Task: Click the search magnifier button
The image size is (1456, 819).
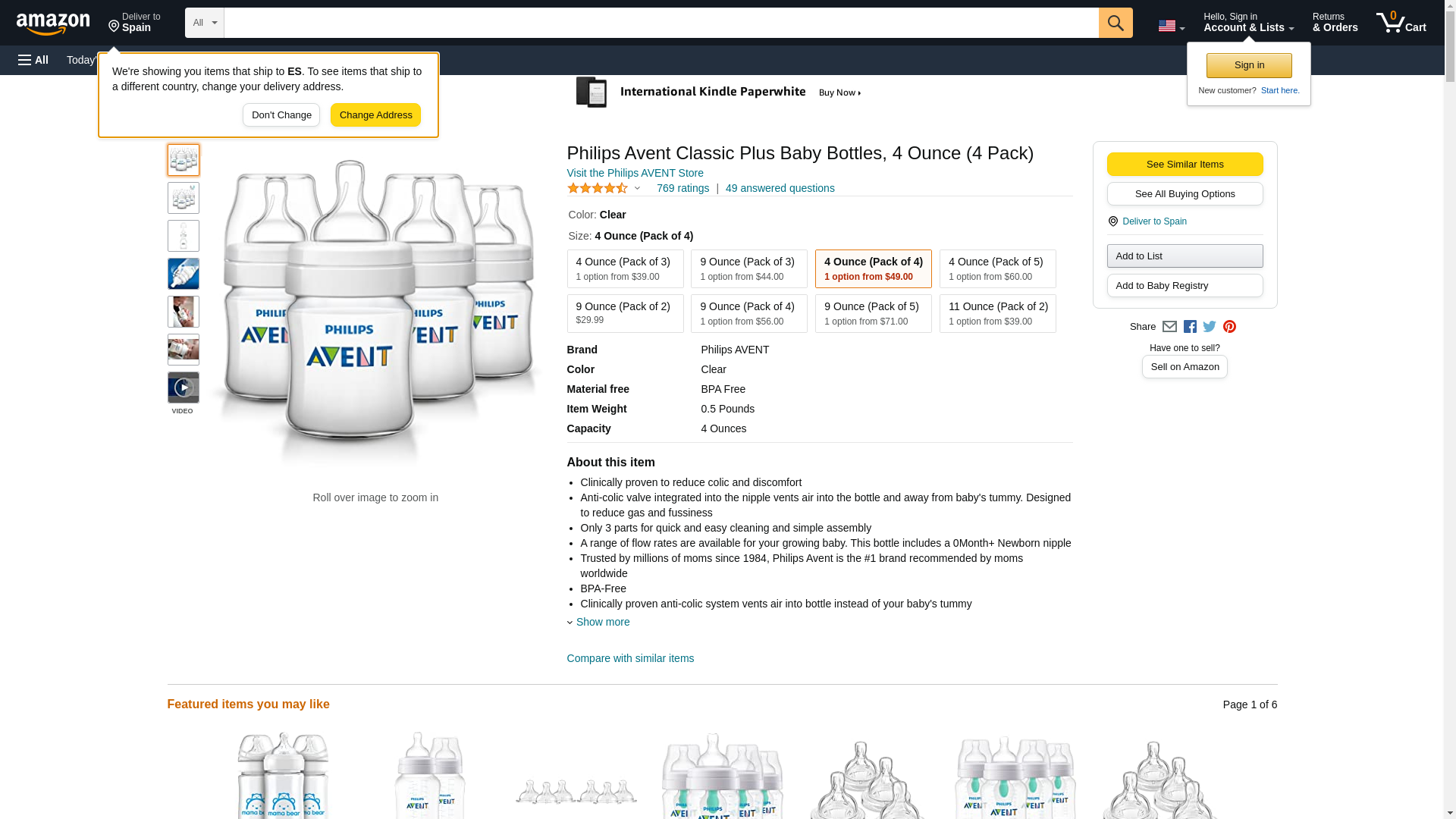Action: coord(1115,23)
